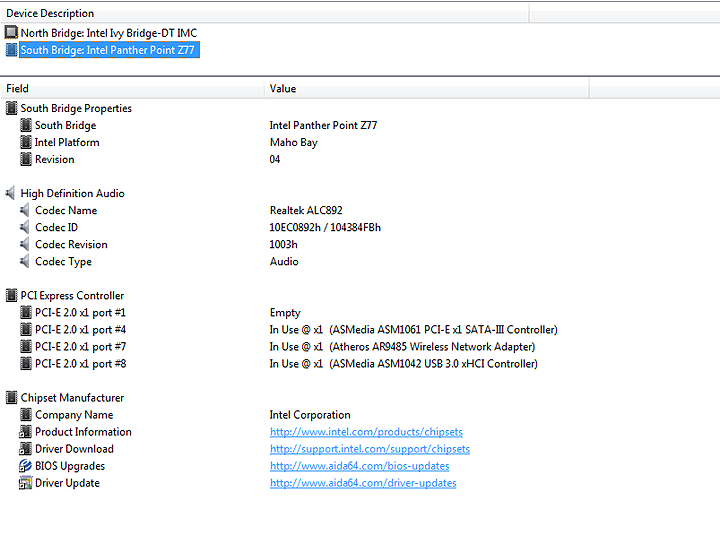Click the PCI-E 2.0 x1 port #7 label
This screenshot has width=720, height=544.
(80, 347)
